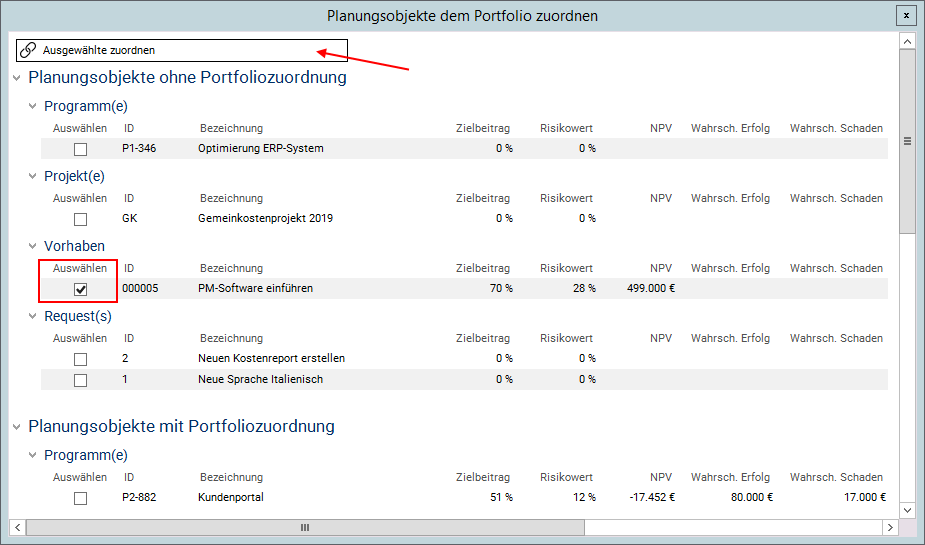Click the horizontal scrollbar thumb
This screenshot has height=545, width=925.
click(x=305, y=527)
